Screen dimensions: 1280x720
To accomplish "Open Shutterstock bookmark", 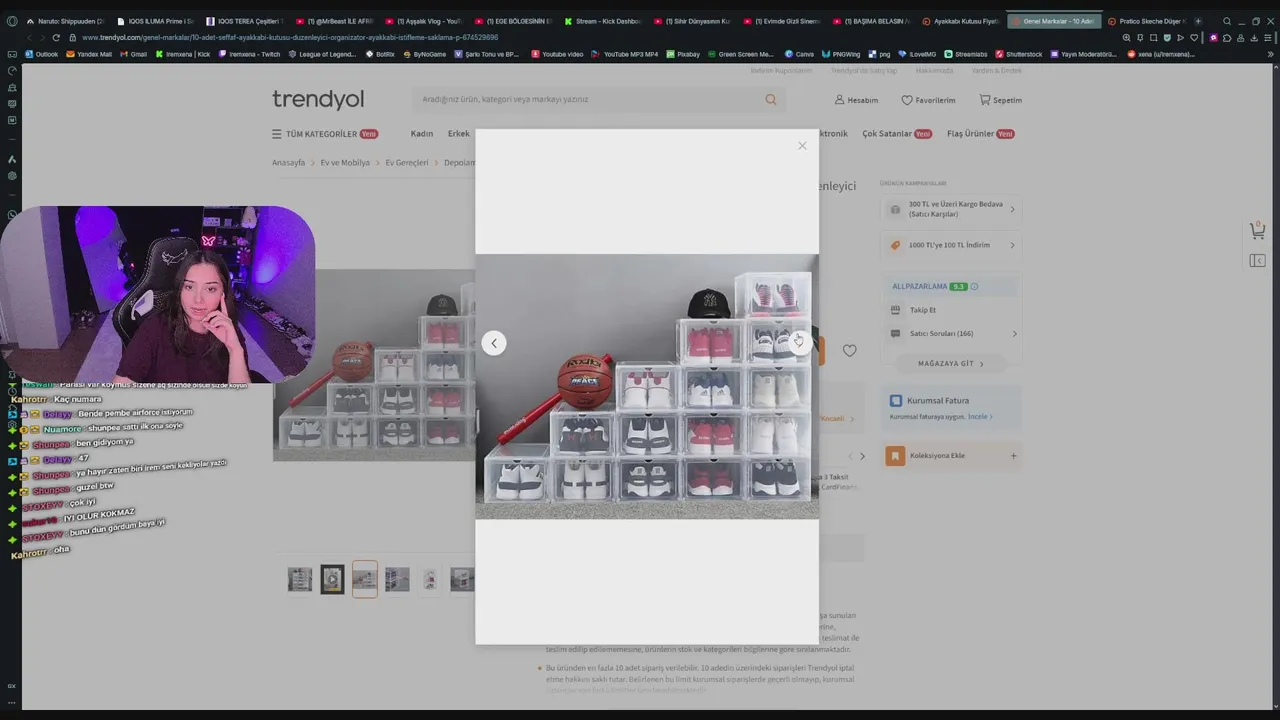I will click(1019, 54).
